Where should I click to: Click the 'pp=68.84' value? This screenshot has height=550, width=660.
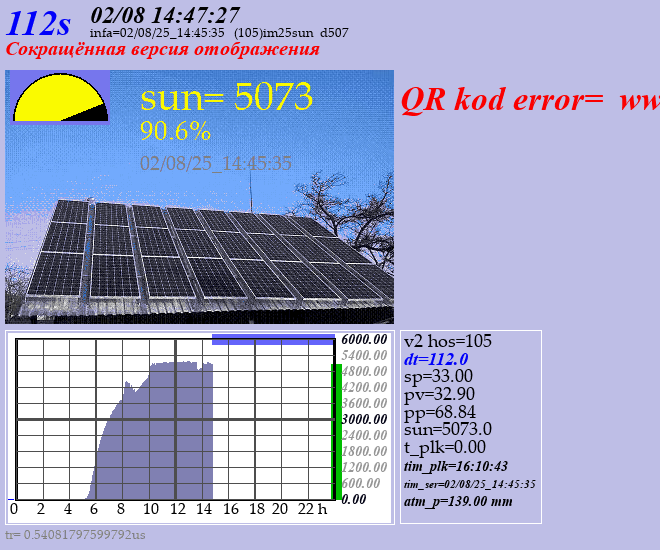pos(440,412)
